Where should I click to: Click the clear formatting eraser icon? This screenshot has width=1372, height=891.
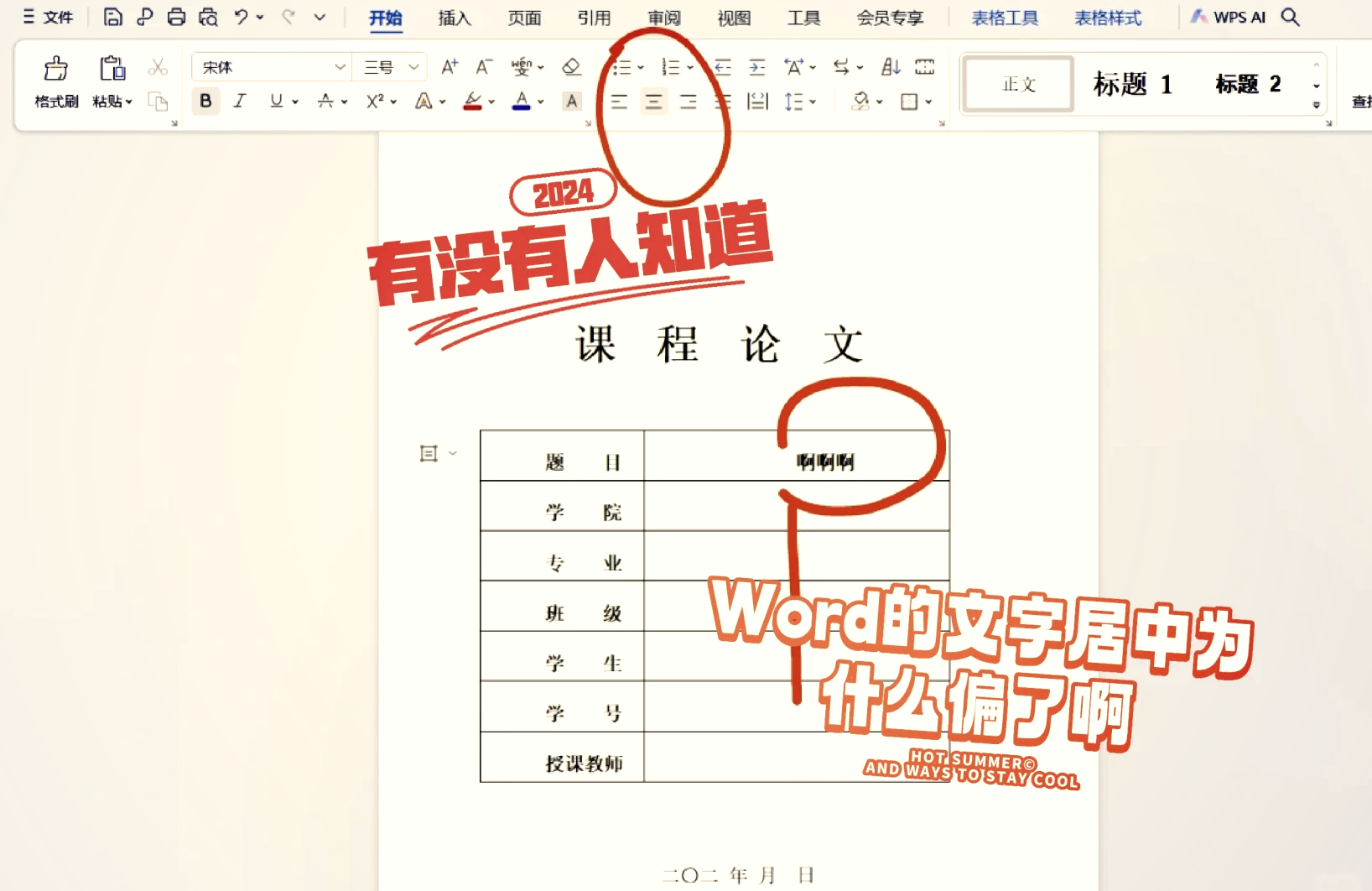pyautogui.click(x=571, y=66)
